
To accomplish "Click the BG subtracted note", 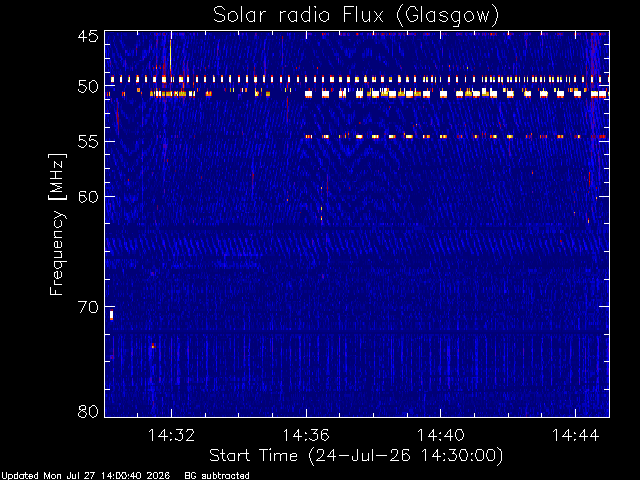I will [x=217, y=476].
